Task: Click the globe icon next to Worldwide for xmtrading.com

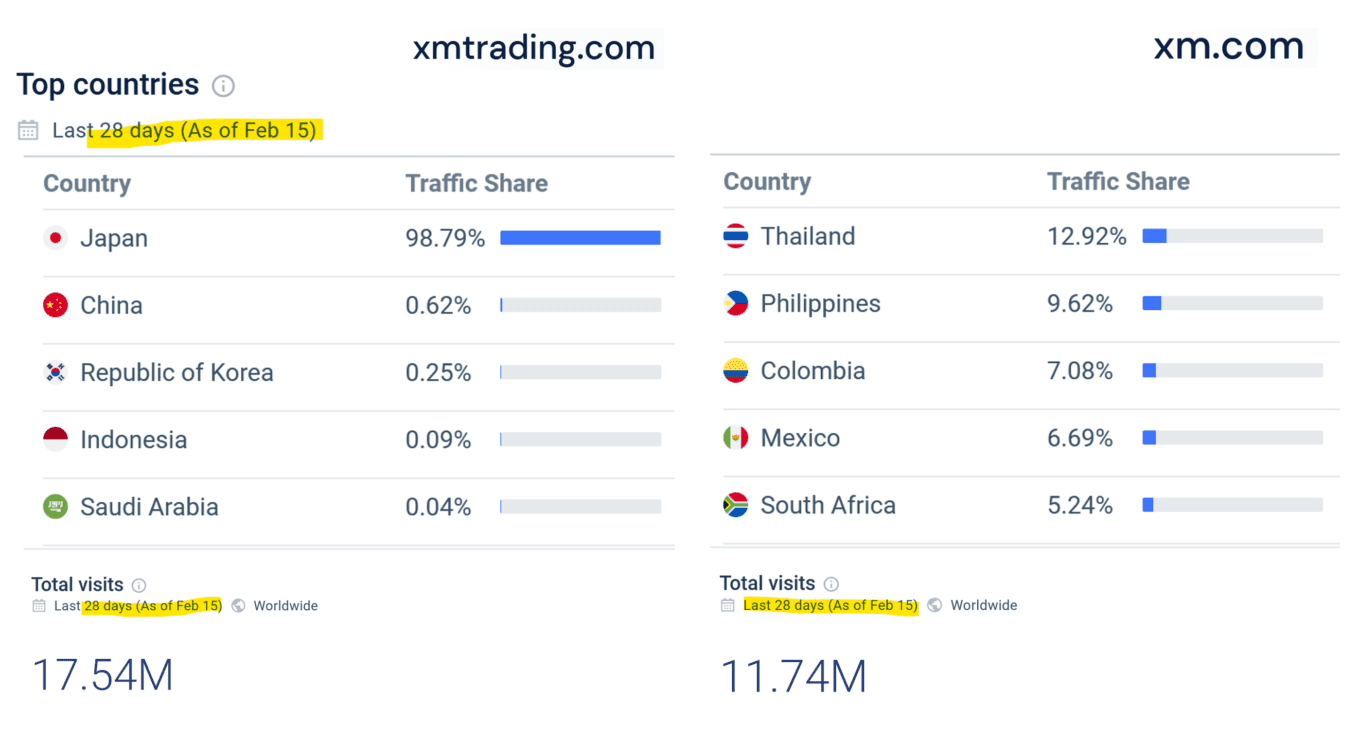Action: click(x=236, y=605)
